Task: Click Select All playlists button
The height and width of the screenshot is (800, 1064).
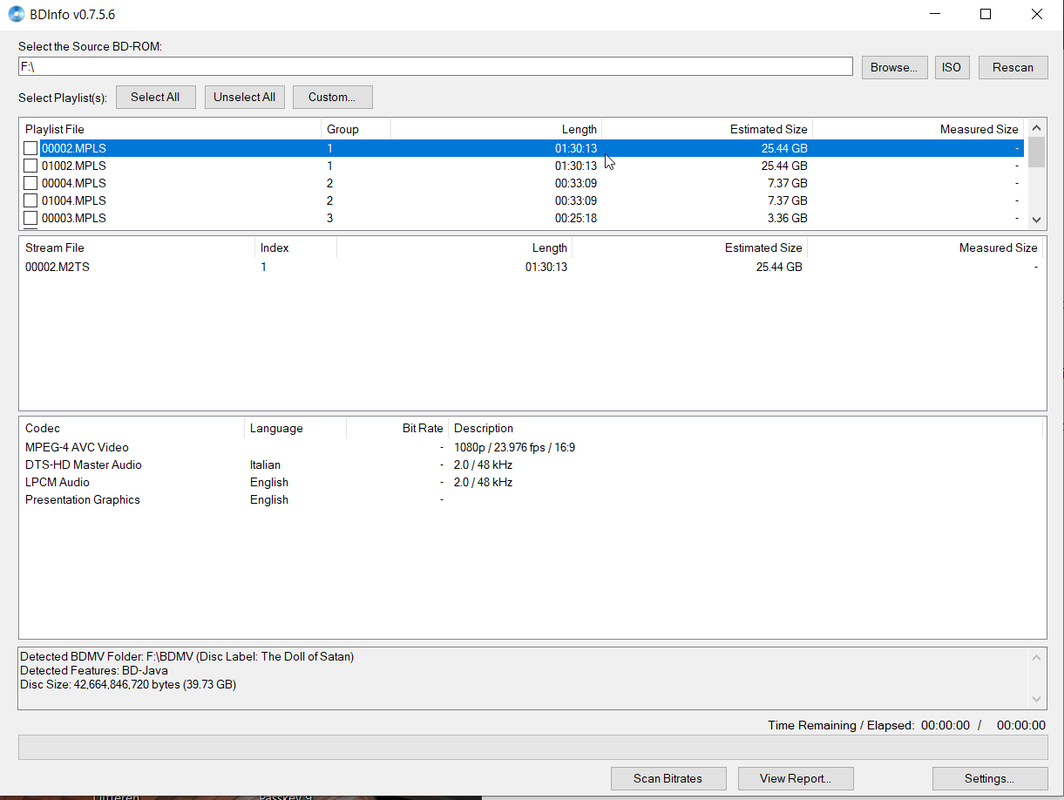Action: [x=155, y=97]
